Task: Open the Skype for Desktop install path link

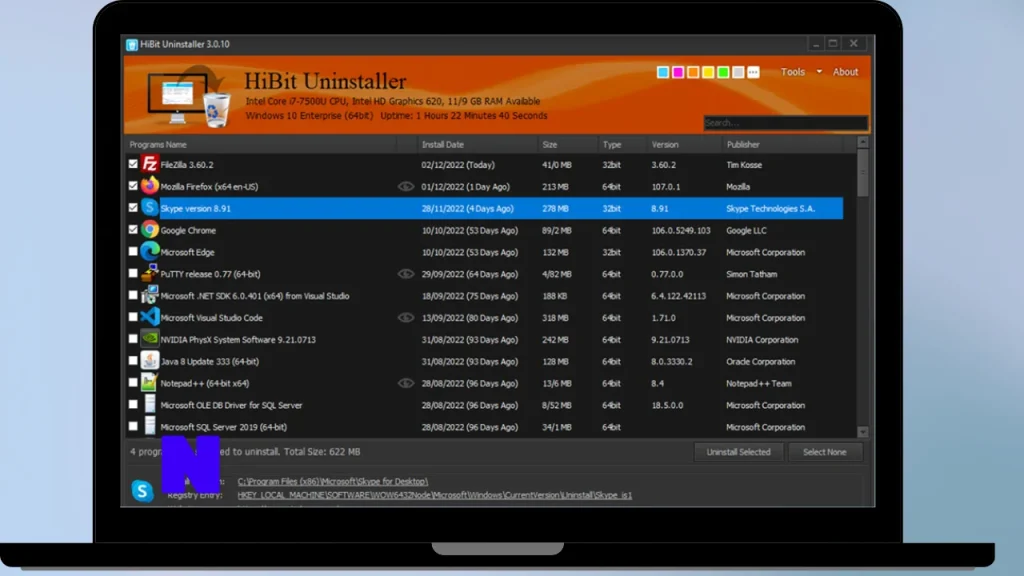Action: pos(332,481)
